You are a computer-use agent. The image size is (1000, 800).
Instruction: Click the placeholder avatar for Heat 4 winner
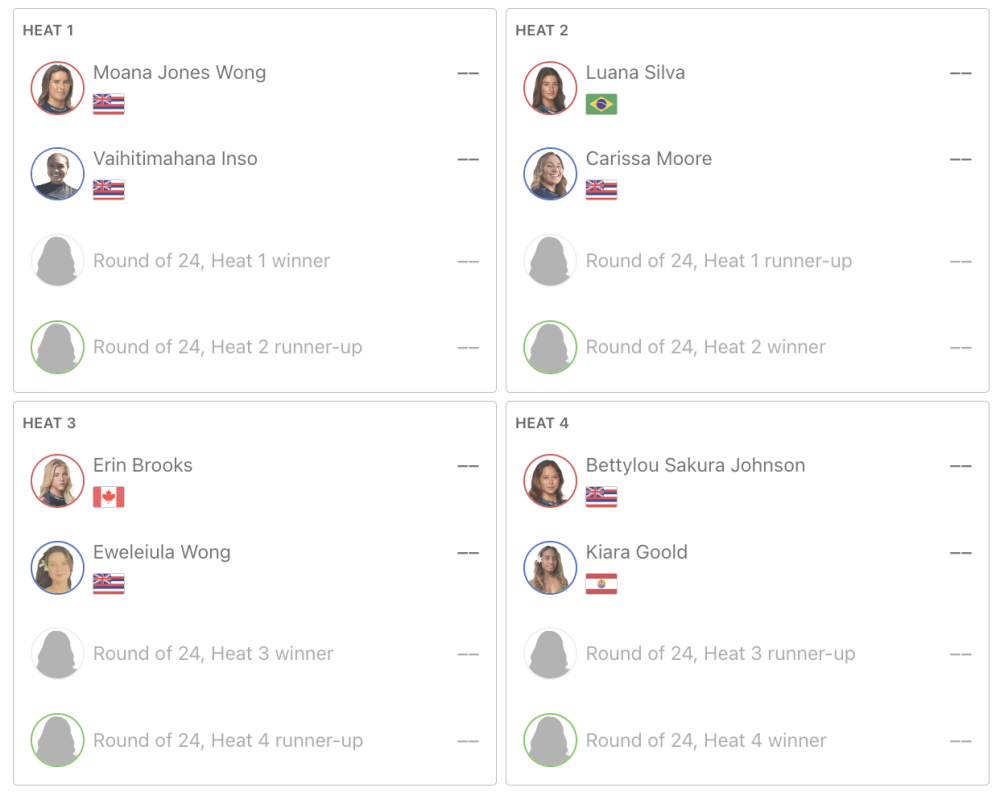pyautogui.click(x=550, y=740)
